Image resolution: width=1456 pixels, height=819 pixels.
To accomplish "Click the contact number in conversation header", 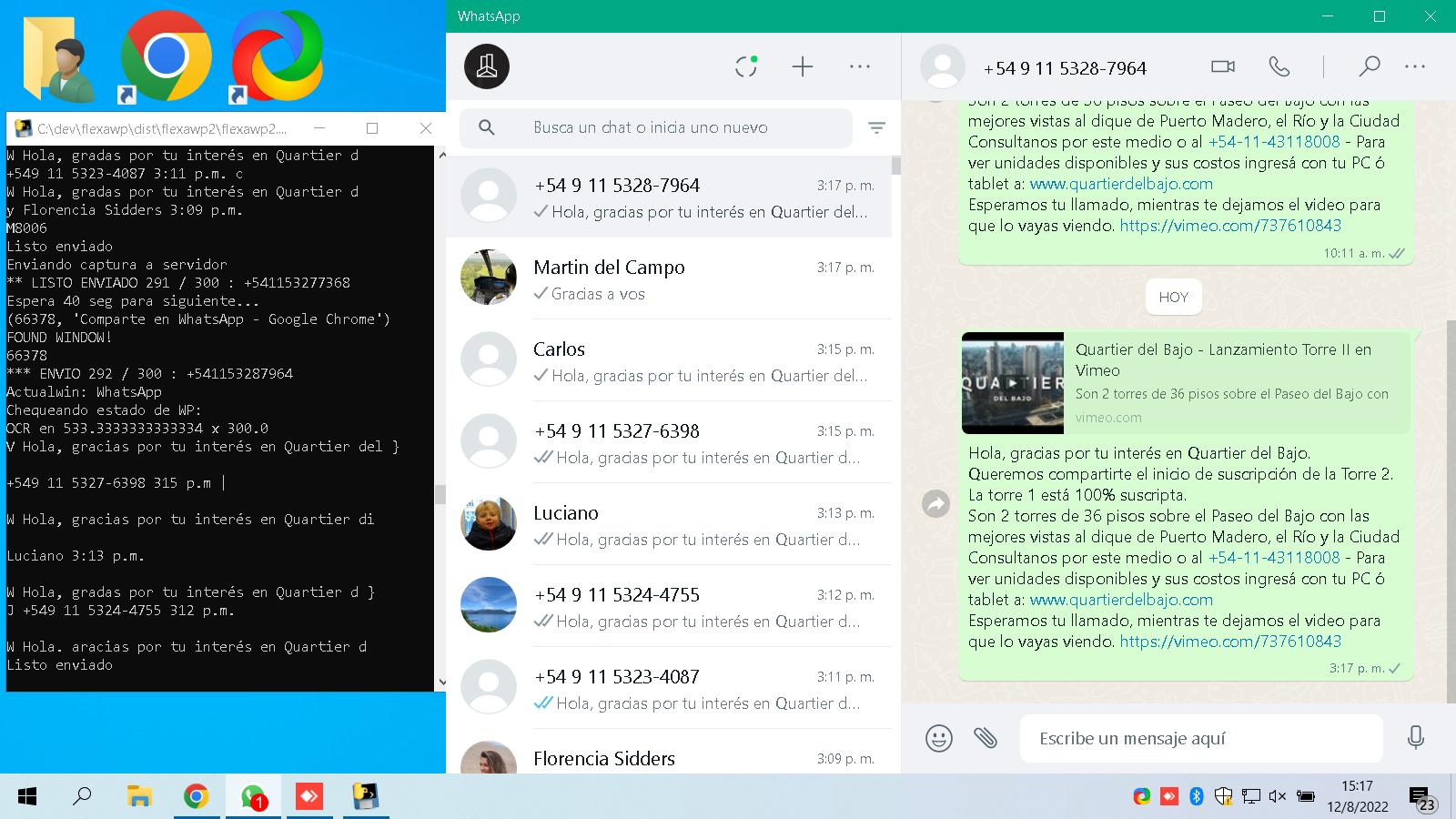I will pyautogui.click(x=1065, y=68).
